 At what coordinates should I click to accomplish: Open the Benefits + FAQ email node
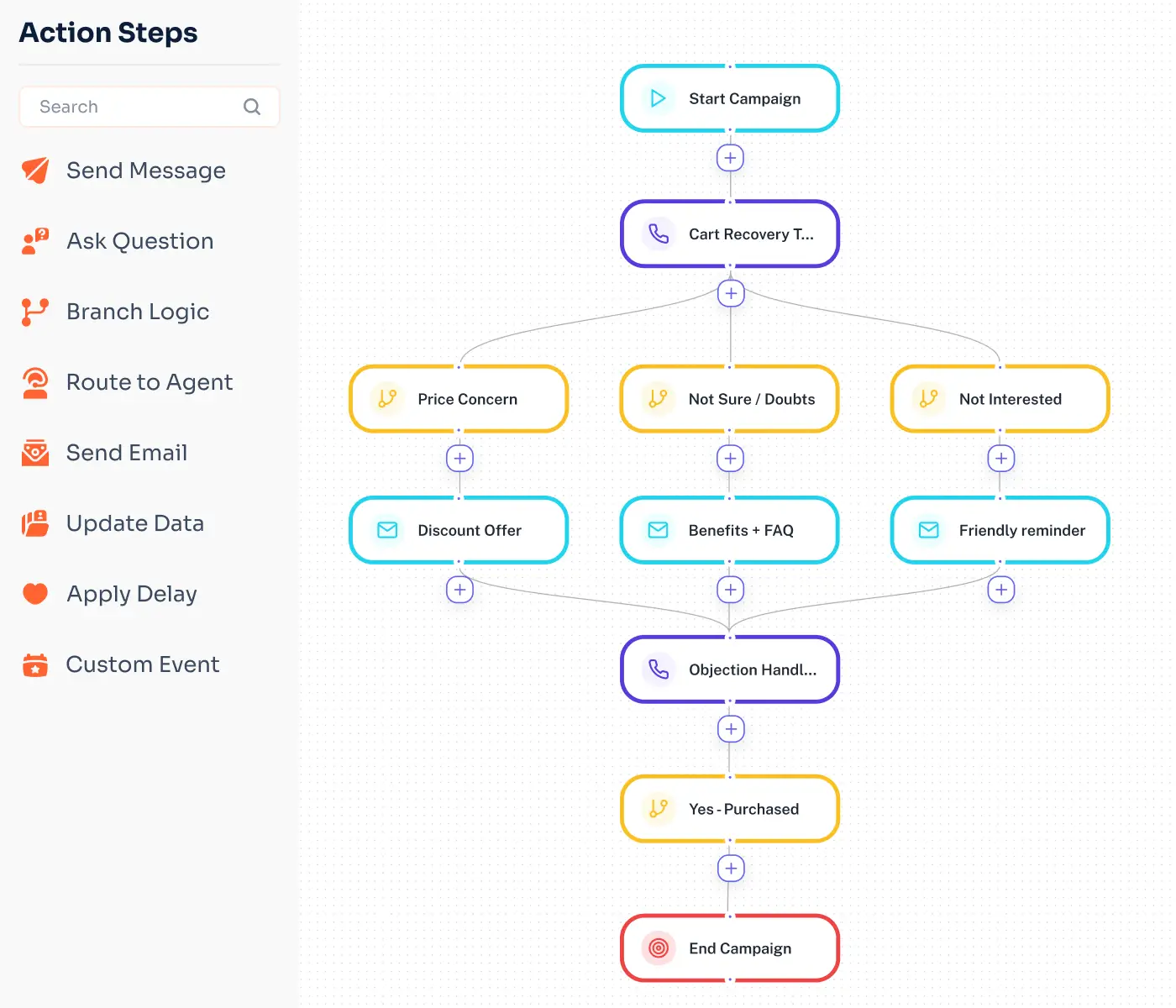[x=729, y=530]
